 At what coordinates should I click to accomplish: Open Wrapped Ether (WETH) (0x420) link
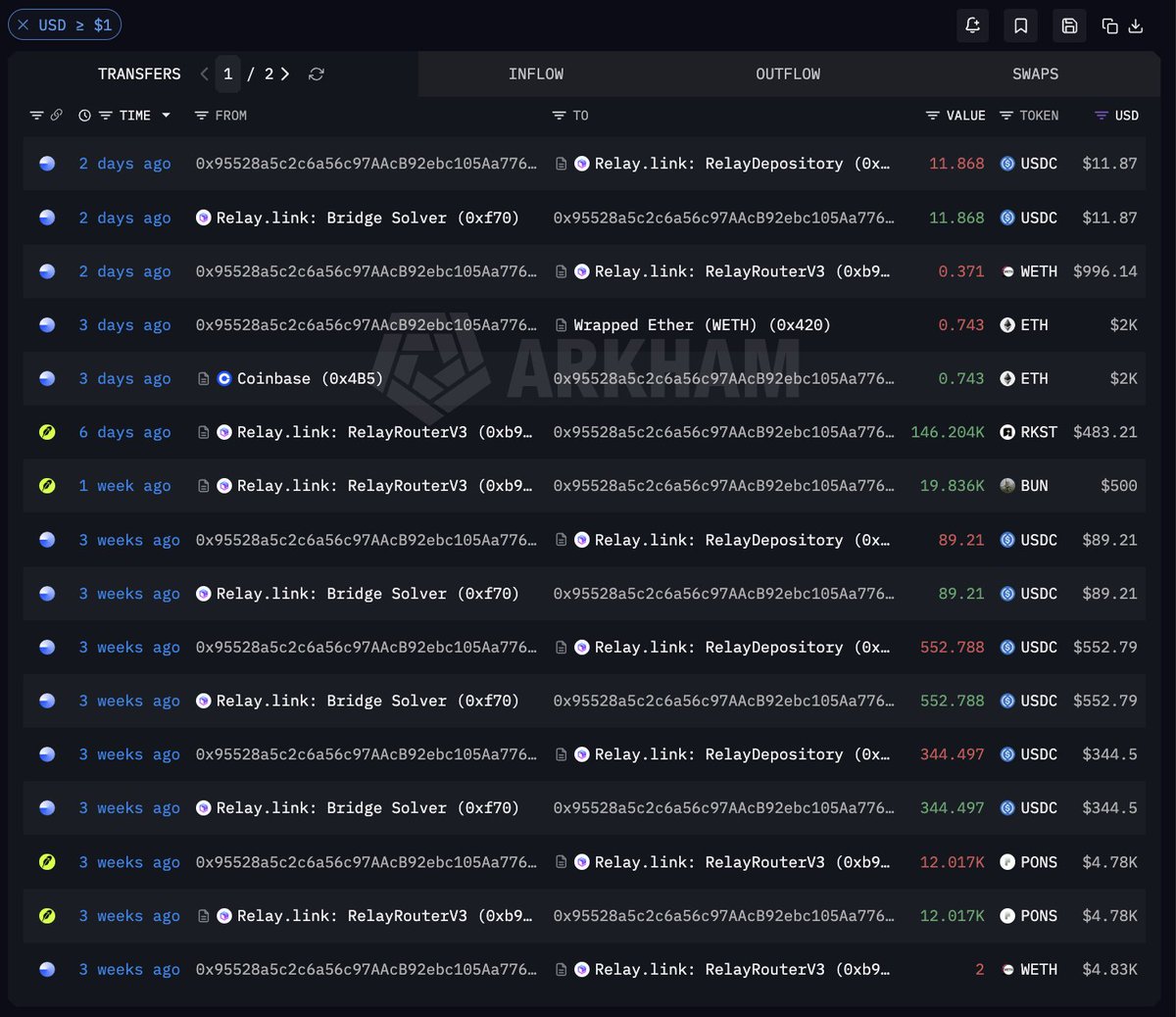(x=702, y=325)
